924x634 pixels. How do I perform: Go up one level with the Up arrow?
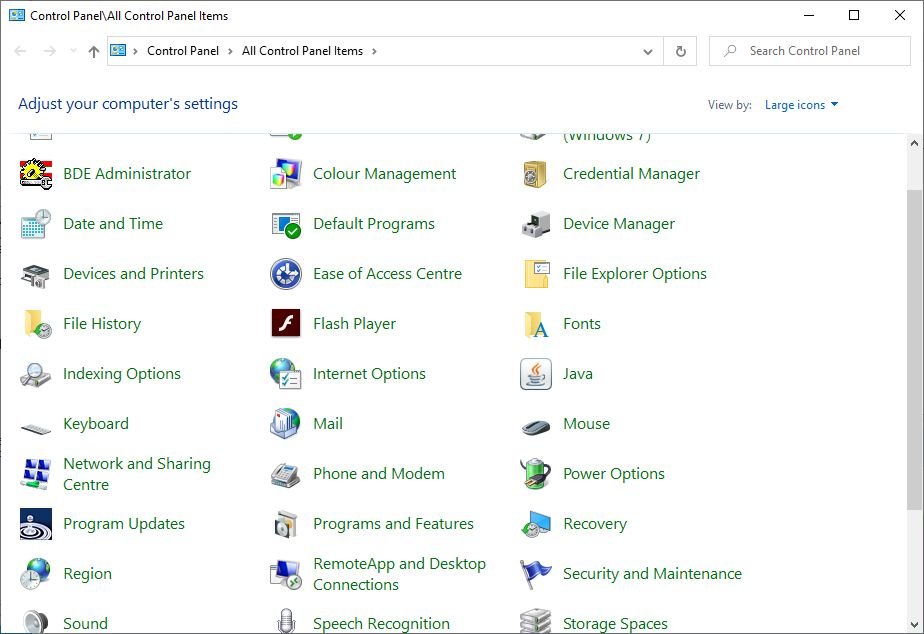[x=94, y=52]
